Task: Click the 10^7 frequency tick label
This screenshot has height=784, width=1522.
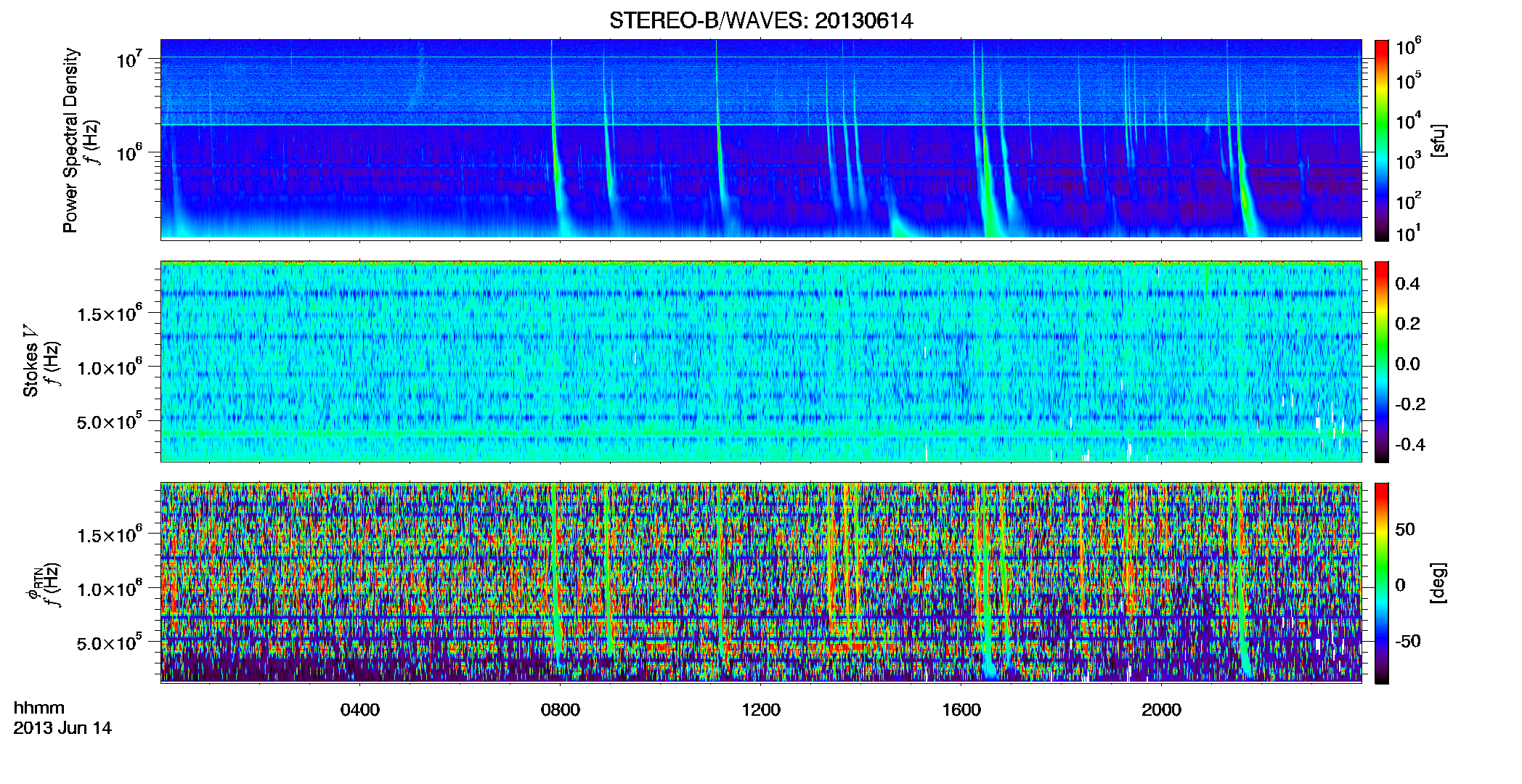Action: (130, 59)
